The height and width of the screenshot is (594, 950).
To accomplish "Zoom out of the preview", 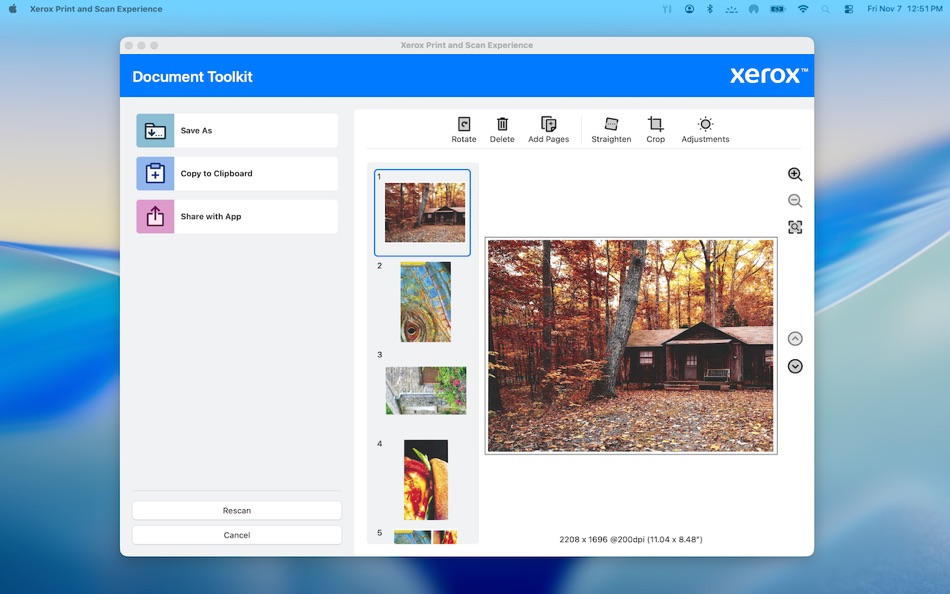I will [x=794, y=200].
